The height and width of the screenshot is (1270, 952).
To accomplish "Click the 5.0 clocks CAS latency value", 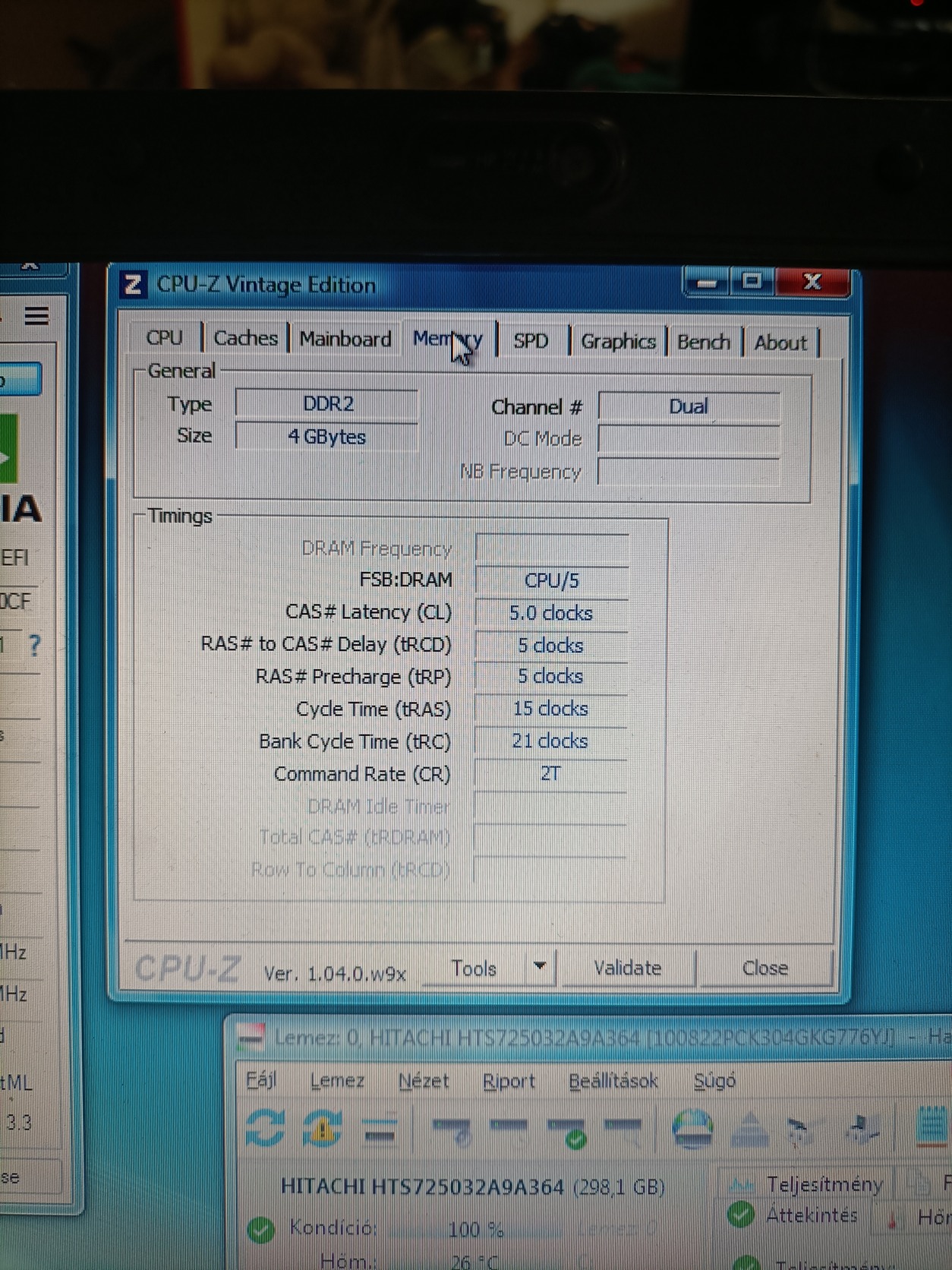I will click(x=551, y=613).
